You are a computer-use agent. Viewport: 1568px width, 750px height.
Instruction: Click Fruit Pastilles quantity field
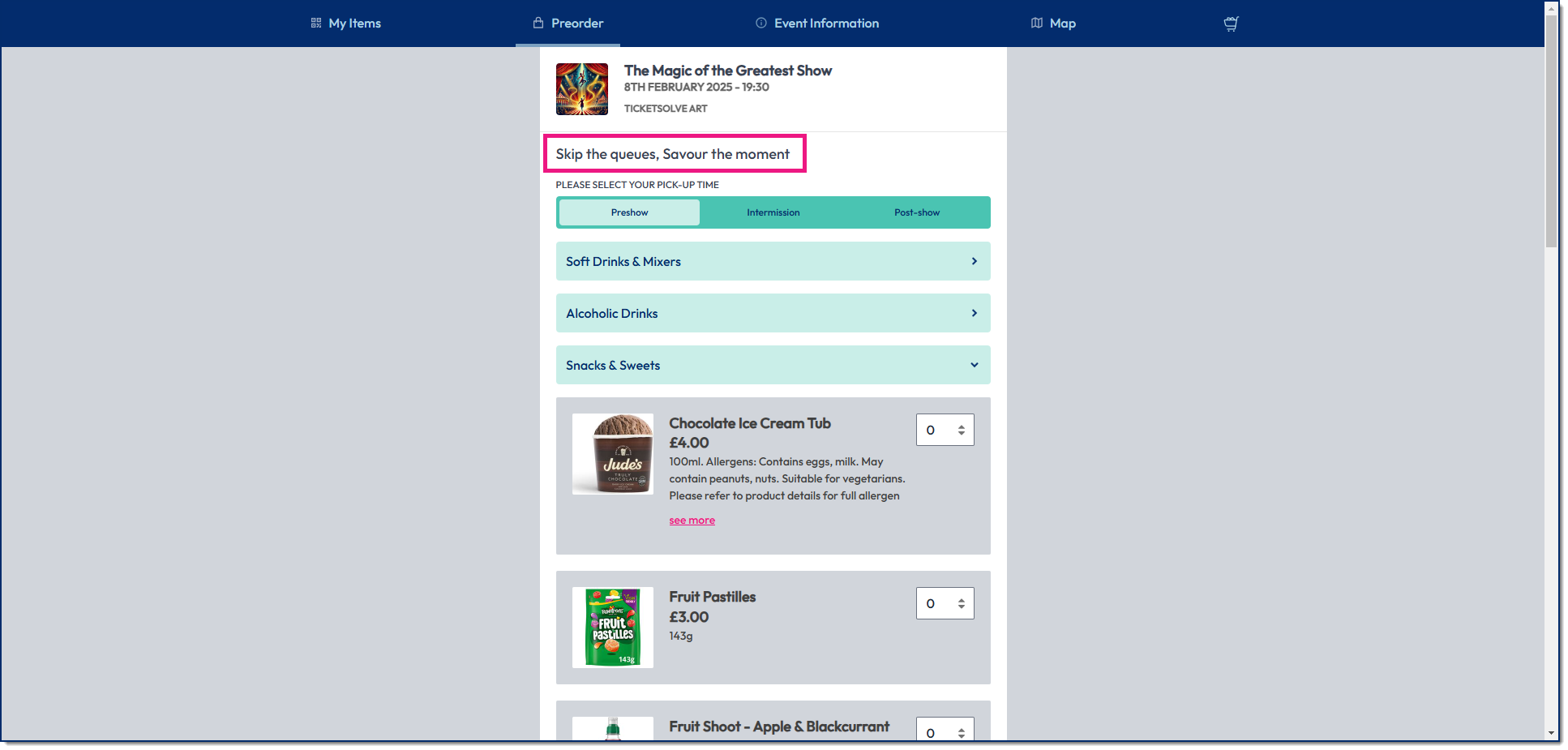[x=945, y=603]
